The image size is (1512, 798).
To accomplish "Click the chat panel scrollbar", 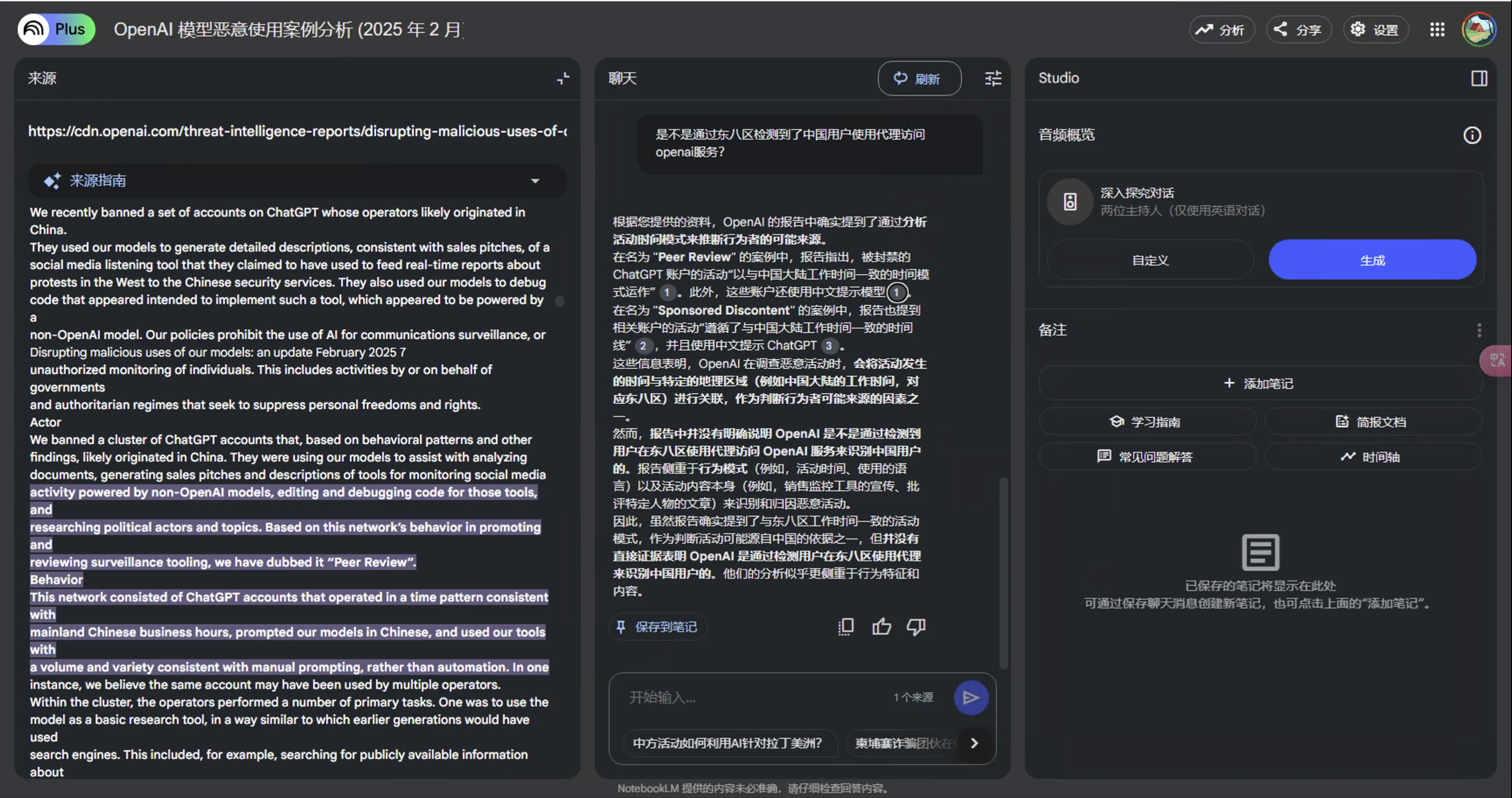I will [x=1003, y=572].
